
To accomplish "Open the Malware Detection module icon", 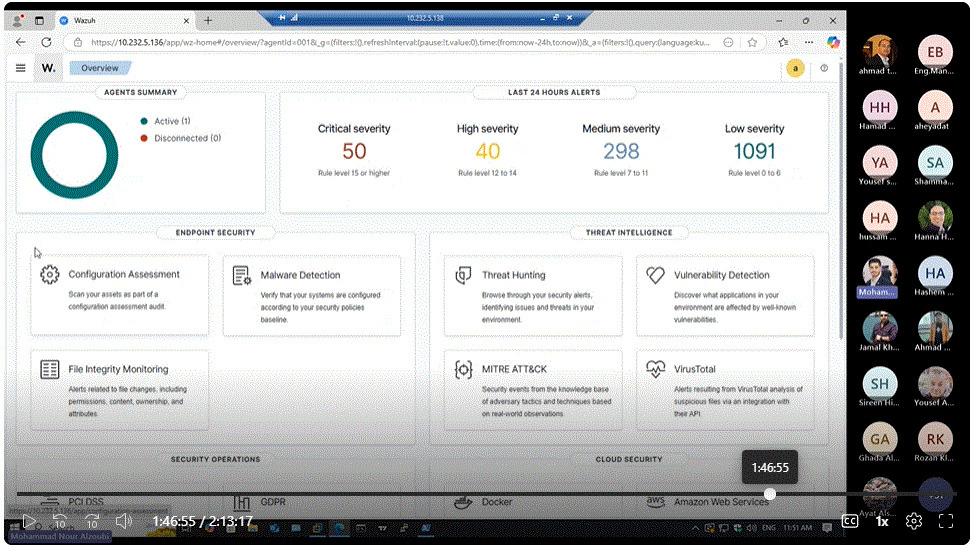I will 242,275.
